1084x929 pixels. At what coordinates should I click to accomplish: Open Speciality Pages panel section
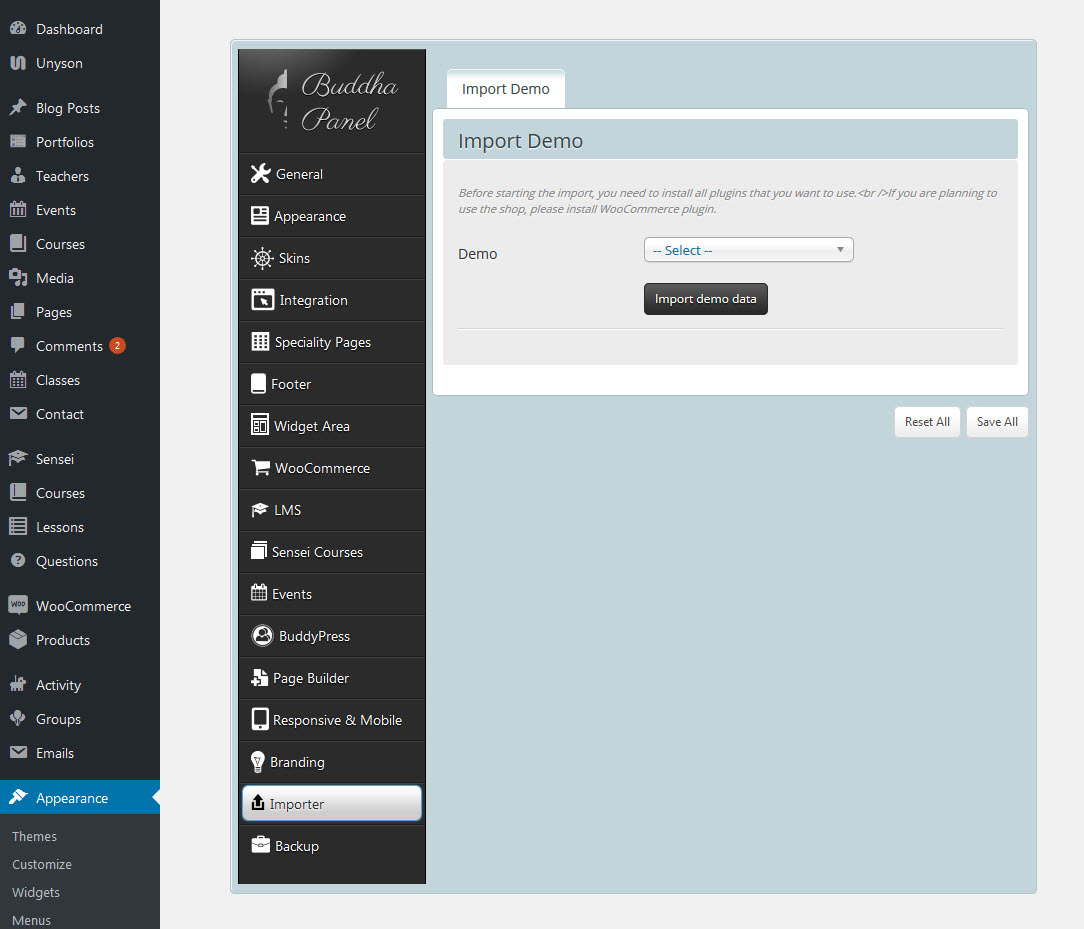point(322,342)
